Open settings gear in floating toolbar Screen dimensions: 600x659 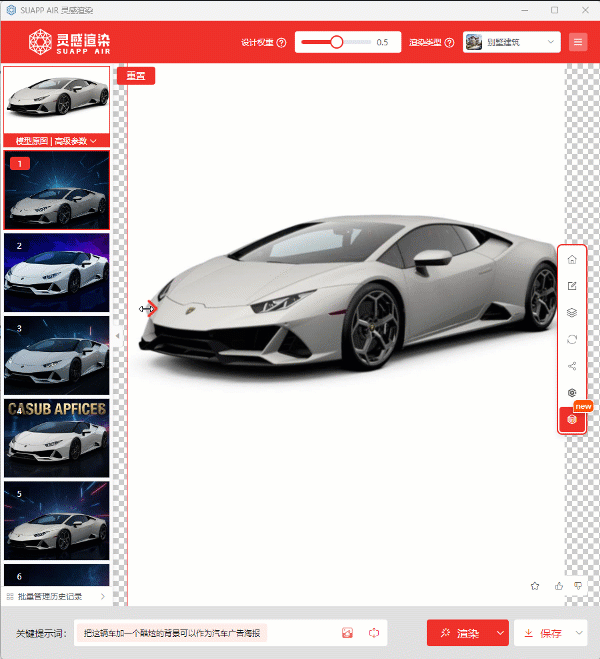click(x=572, y=393)
